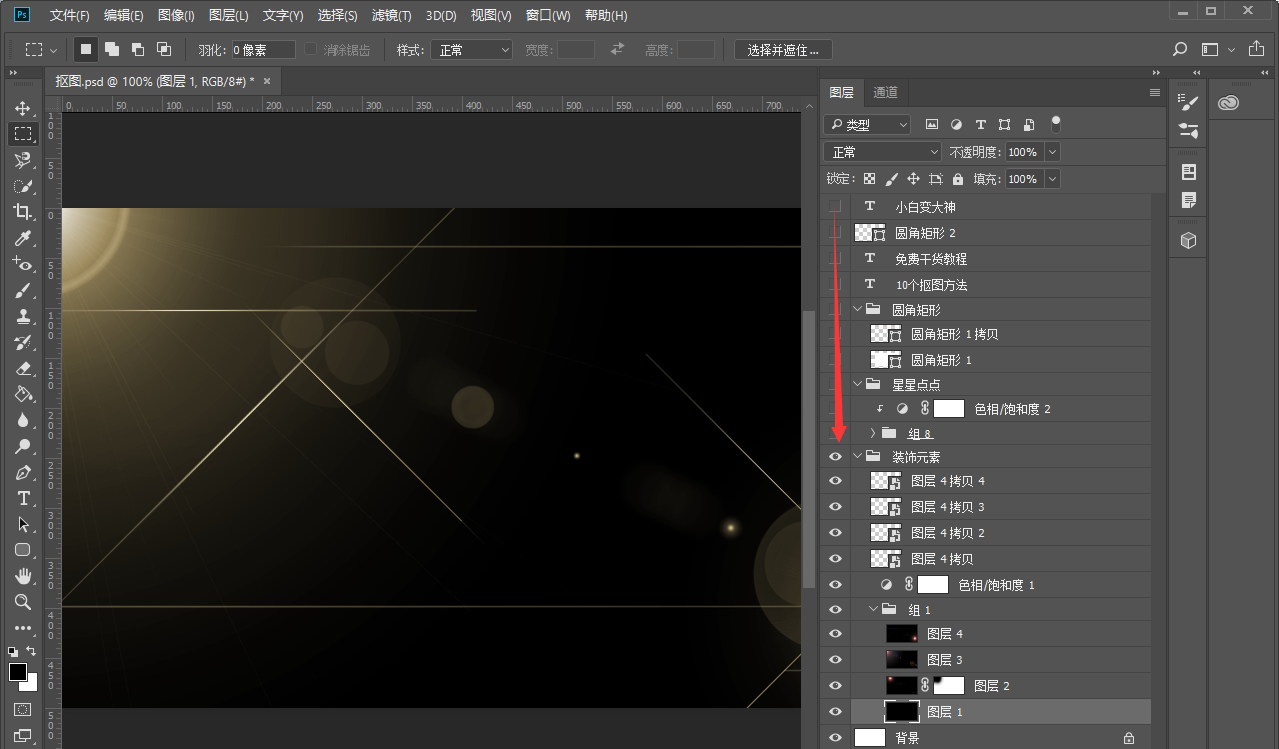Select the Path Selection tool
The height and width of the screenshot is (749, 1279).
tap(22, 524)
